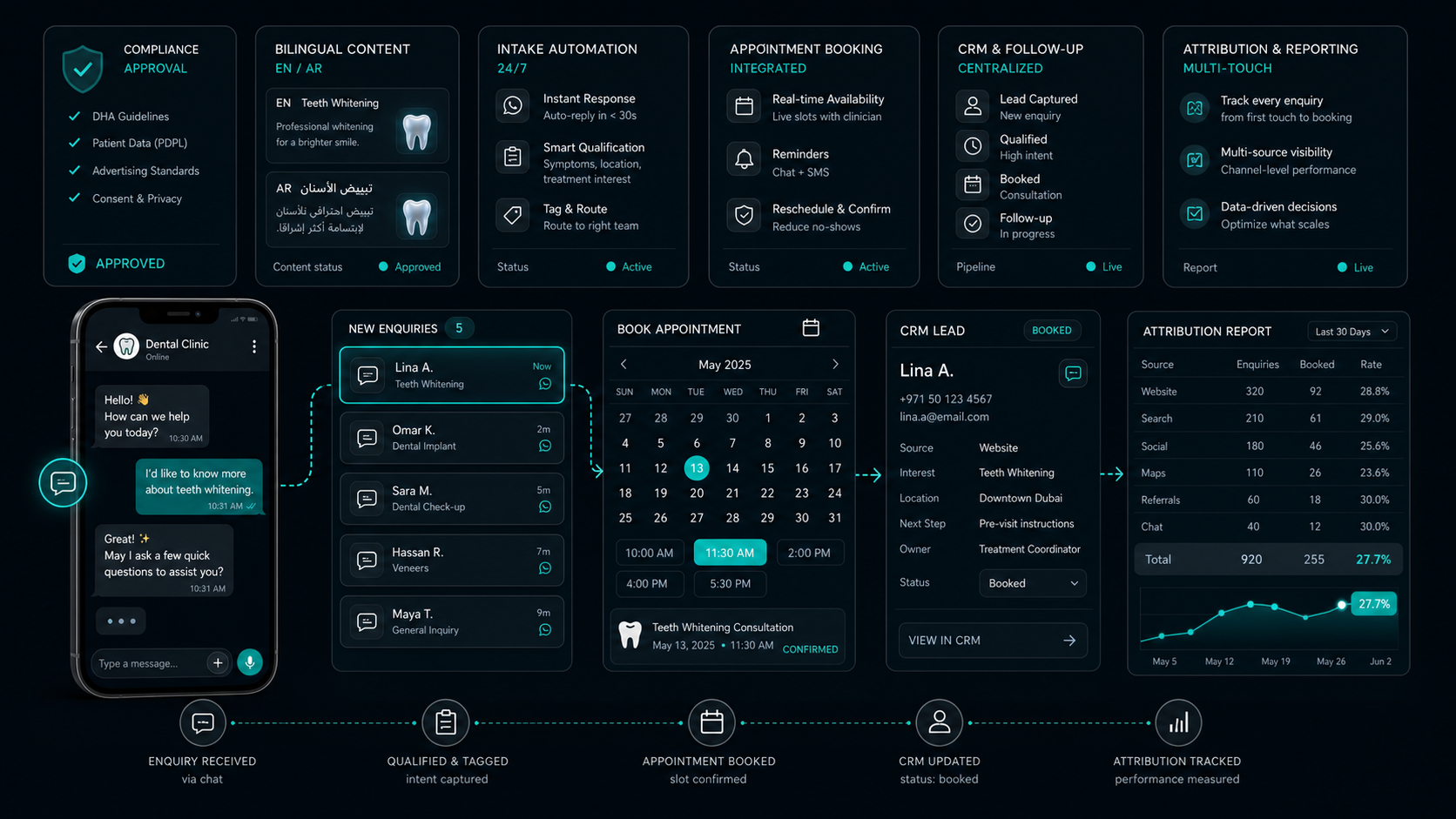Go back using the chat header arrow
Screen dimensions: 1456x819
click(102, 346)
